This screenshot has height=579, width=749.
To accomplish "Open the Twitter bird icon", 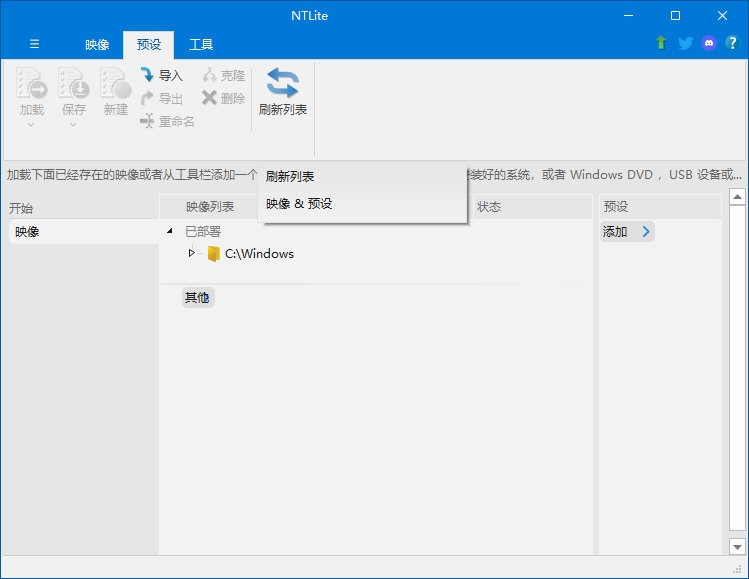I will click(x=685, y=43).
